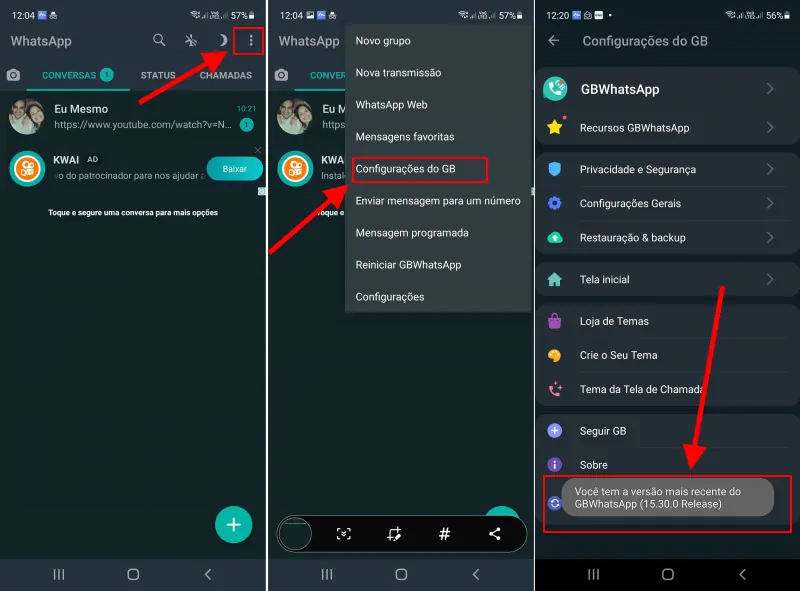
Task: Tap the recent apps button in left screen
Action: tap(59, 575)
